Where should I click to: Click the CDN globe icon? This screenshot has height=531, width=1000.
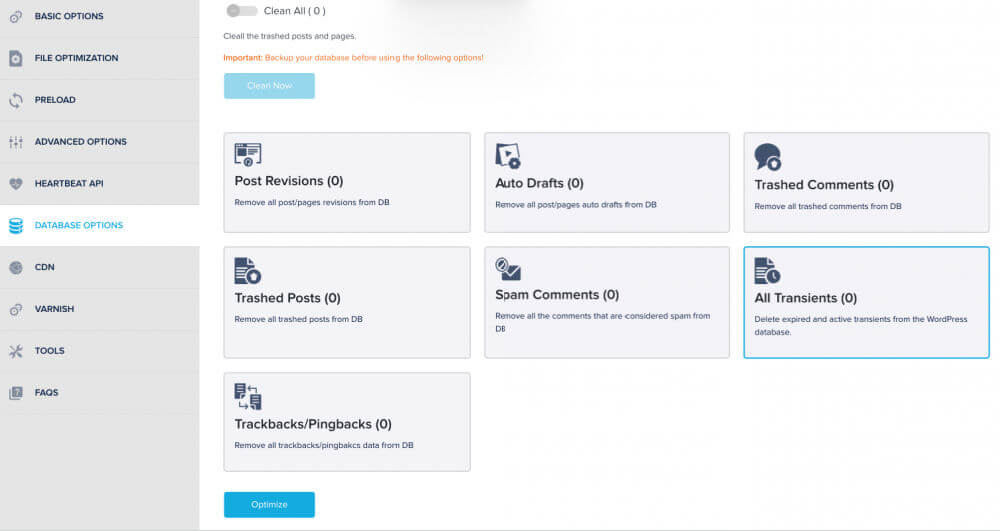point(16,267)
